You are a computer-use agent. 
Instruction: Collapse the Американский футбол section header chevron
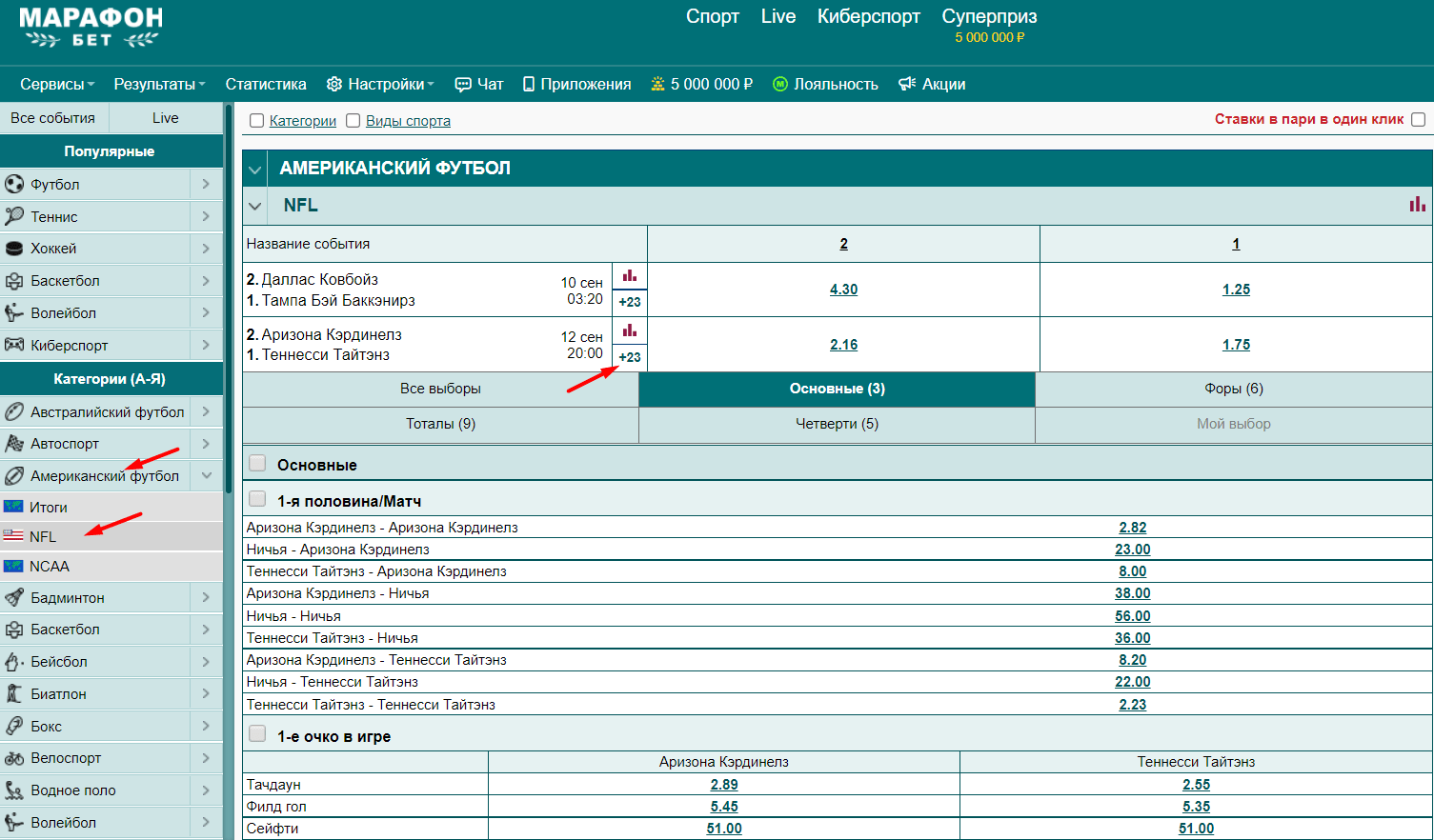pos(254,170)
